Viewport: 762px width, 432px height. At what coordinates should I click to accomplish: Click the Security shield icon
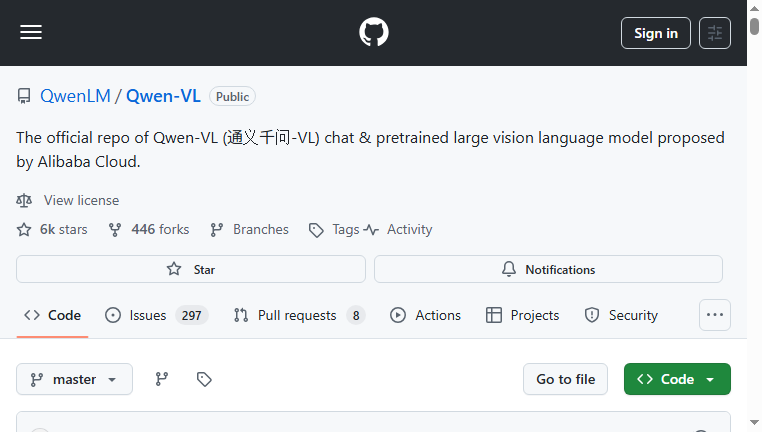click(x=592, y=315)
